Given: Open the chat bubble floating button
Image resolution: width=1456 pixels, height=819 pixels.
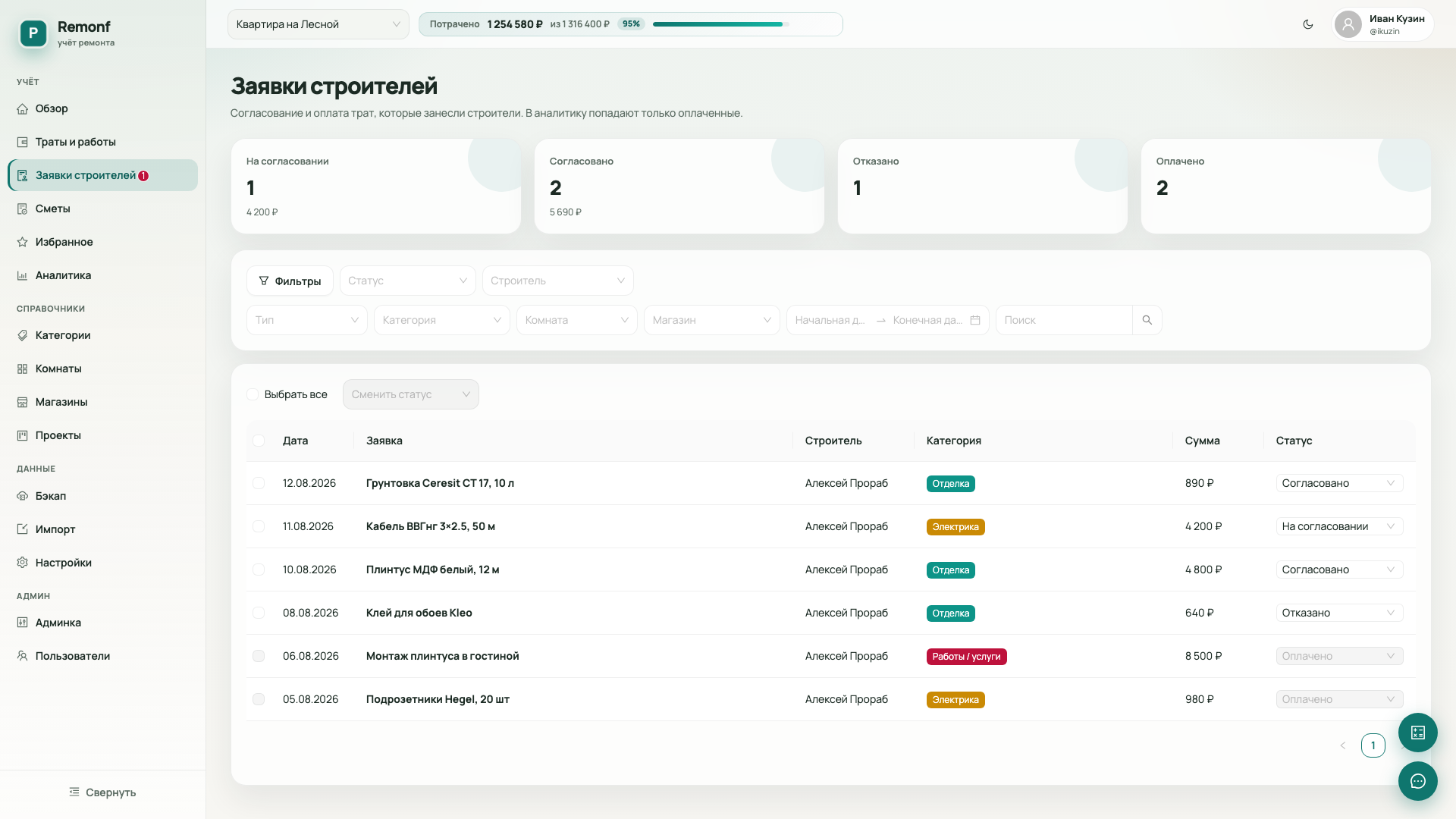Looking at the screenshot, I should 1417,781.
